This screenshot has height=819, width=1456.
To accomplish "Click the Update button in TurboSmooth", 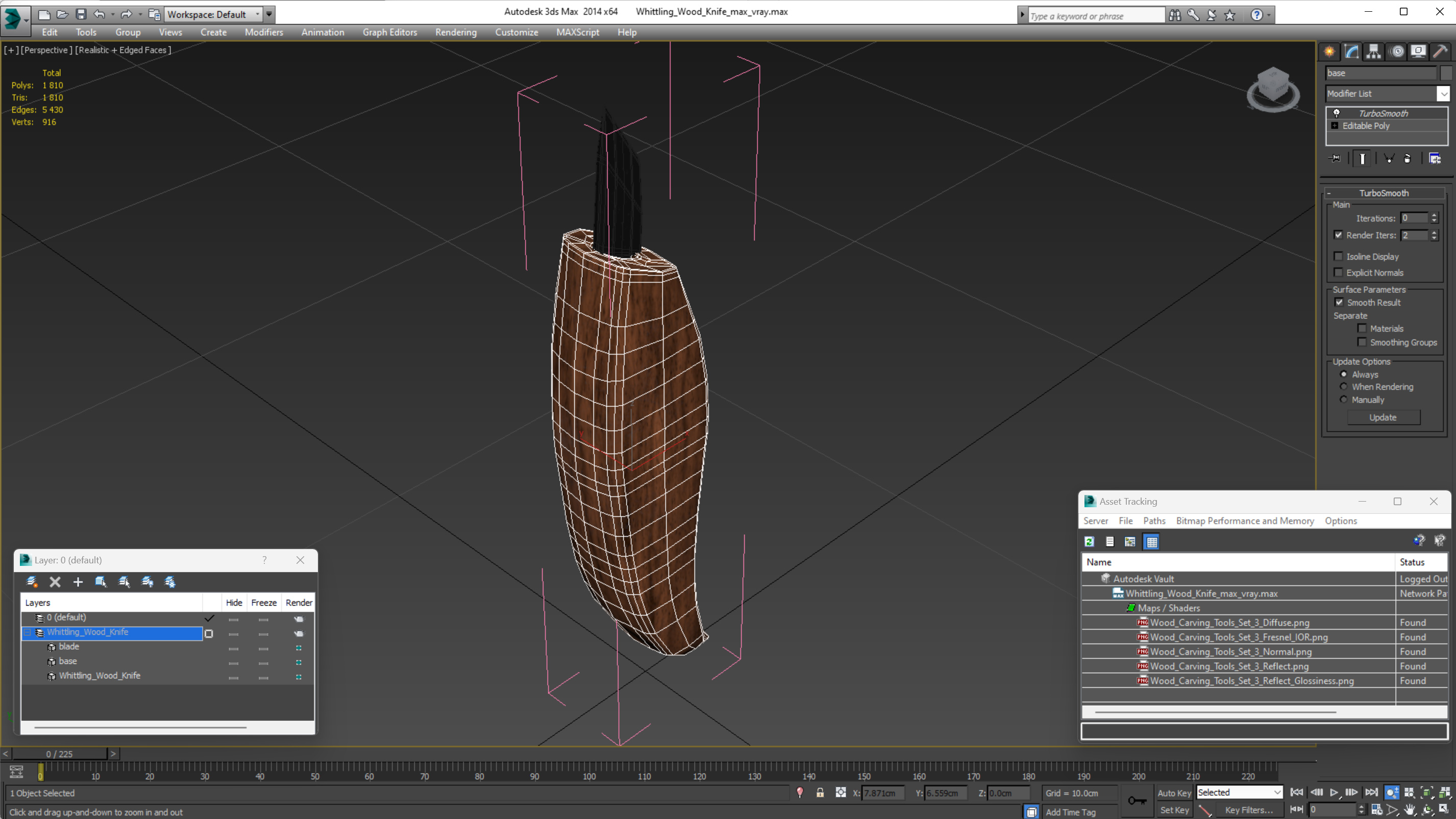I will 1384,417.
